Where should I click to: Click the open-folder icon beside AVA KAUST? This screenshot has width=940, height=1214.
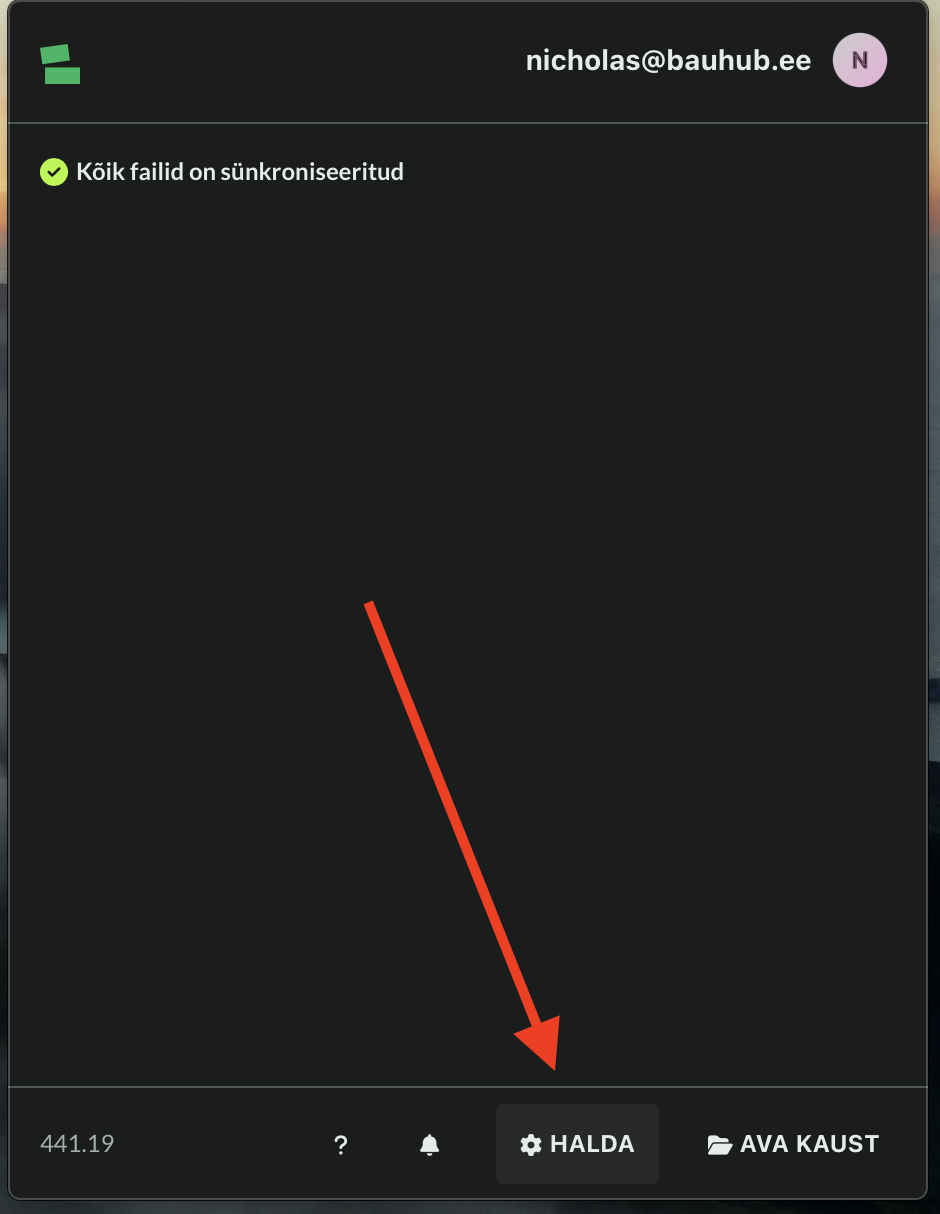(720, 1145)
